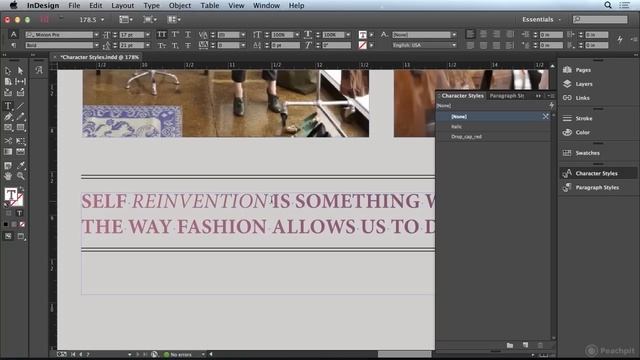Image resolution: width=640 pixels, height=360 pixels.
Task: Select the Gradient Swatch tool
Action: pyautogui.click(x=8, y=152)
